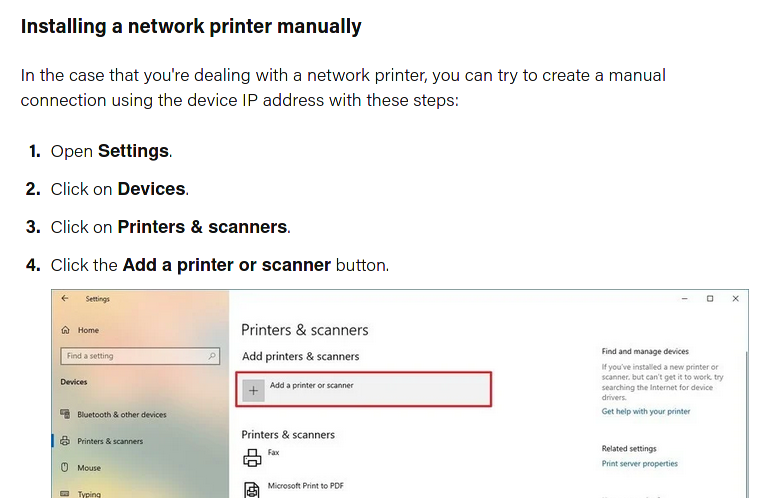This screenshot has height=498, width=780.
Task: Click the search magnifier icon in Find a setting
Action: point(212,356)
